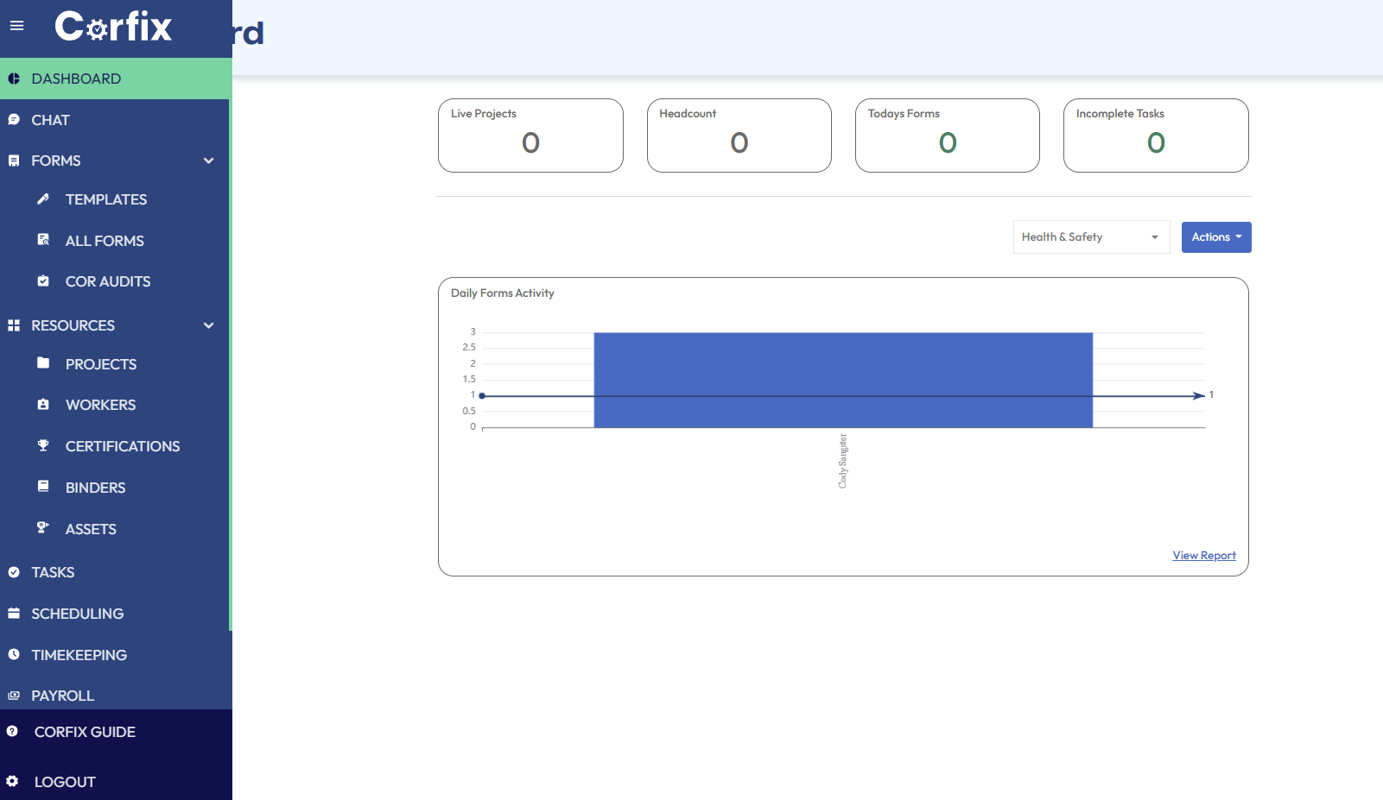Click the Timekeeping clock icon
Screen dimensions: 1383x800
coord(14,654)
